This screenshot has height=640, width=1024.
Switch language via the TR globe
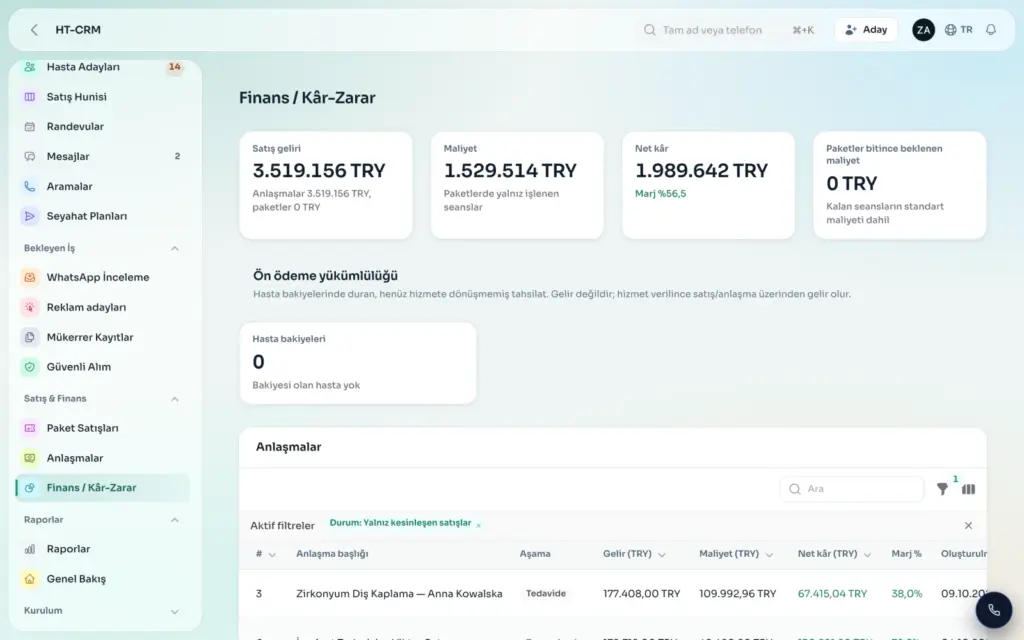tap(959, 29)
